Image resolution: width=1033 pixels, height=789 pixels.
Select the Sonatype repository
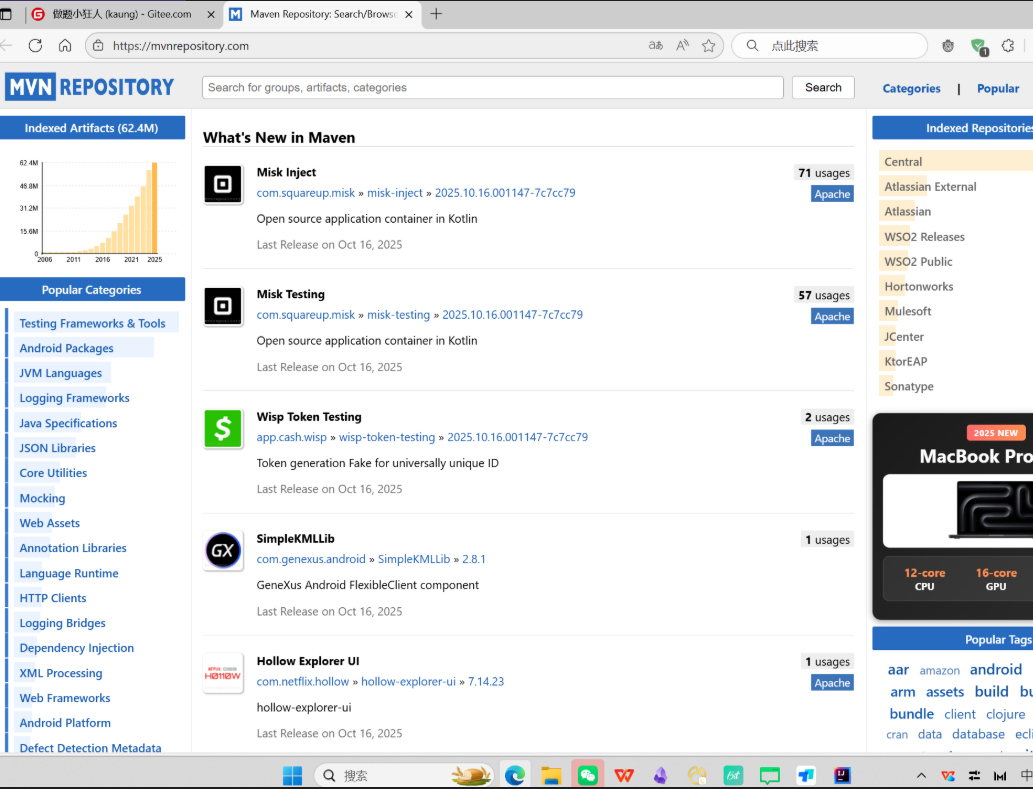point(908,387)
